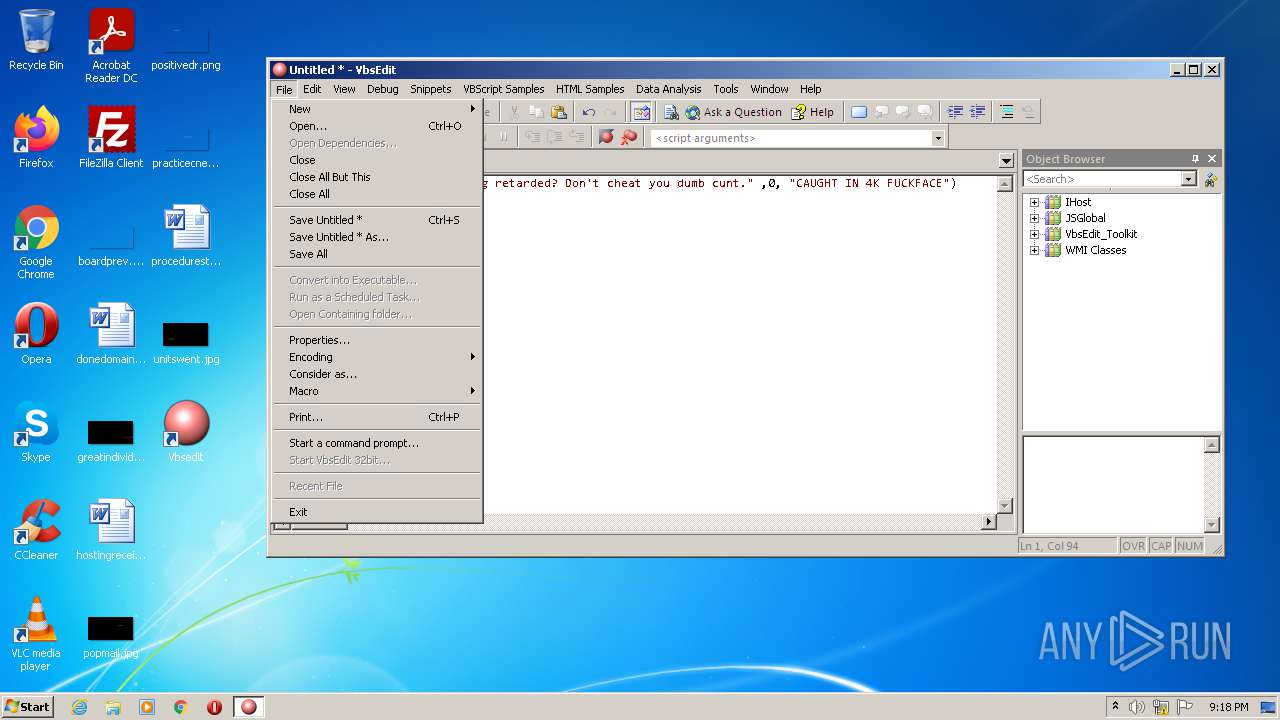Expand the Encoding submenu

click(x=378, y=357)
